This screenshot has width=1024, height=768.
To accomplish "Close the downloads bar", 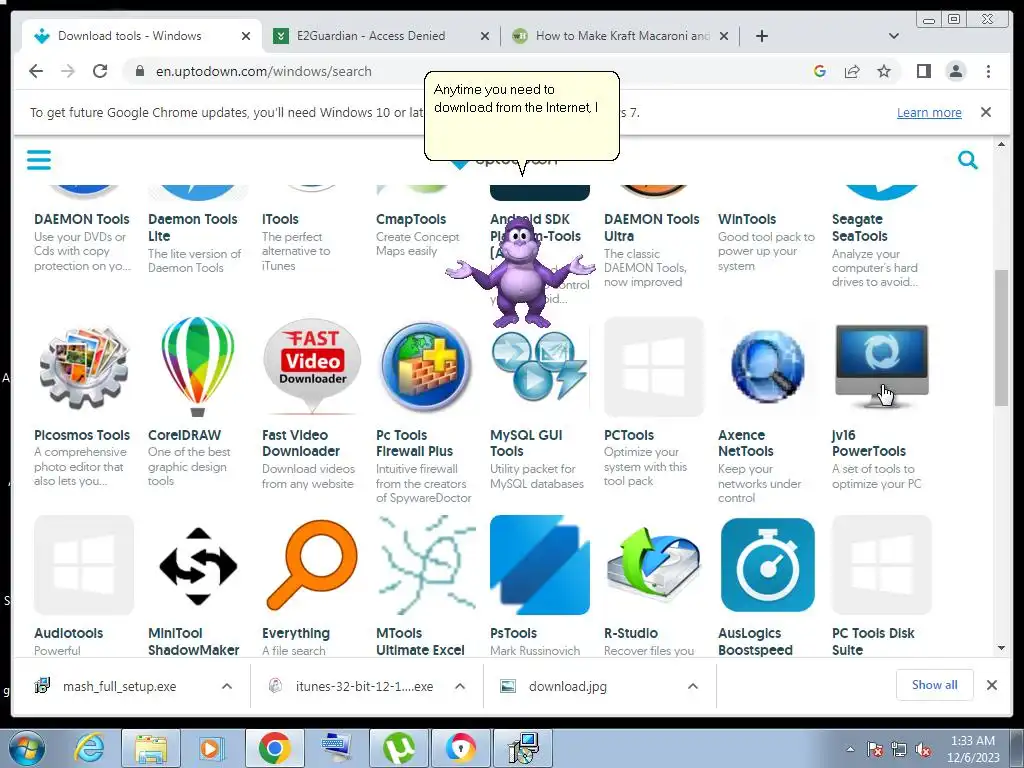I will point(991,685).
